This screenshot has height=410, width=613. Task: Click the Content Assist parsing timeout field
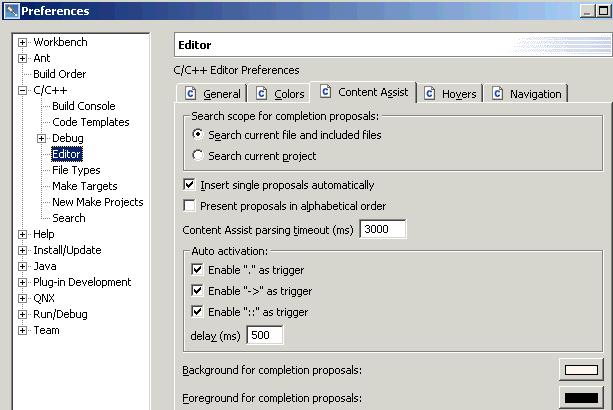tap(382, 229)
